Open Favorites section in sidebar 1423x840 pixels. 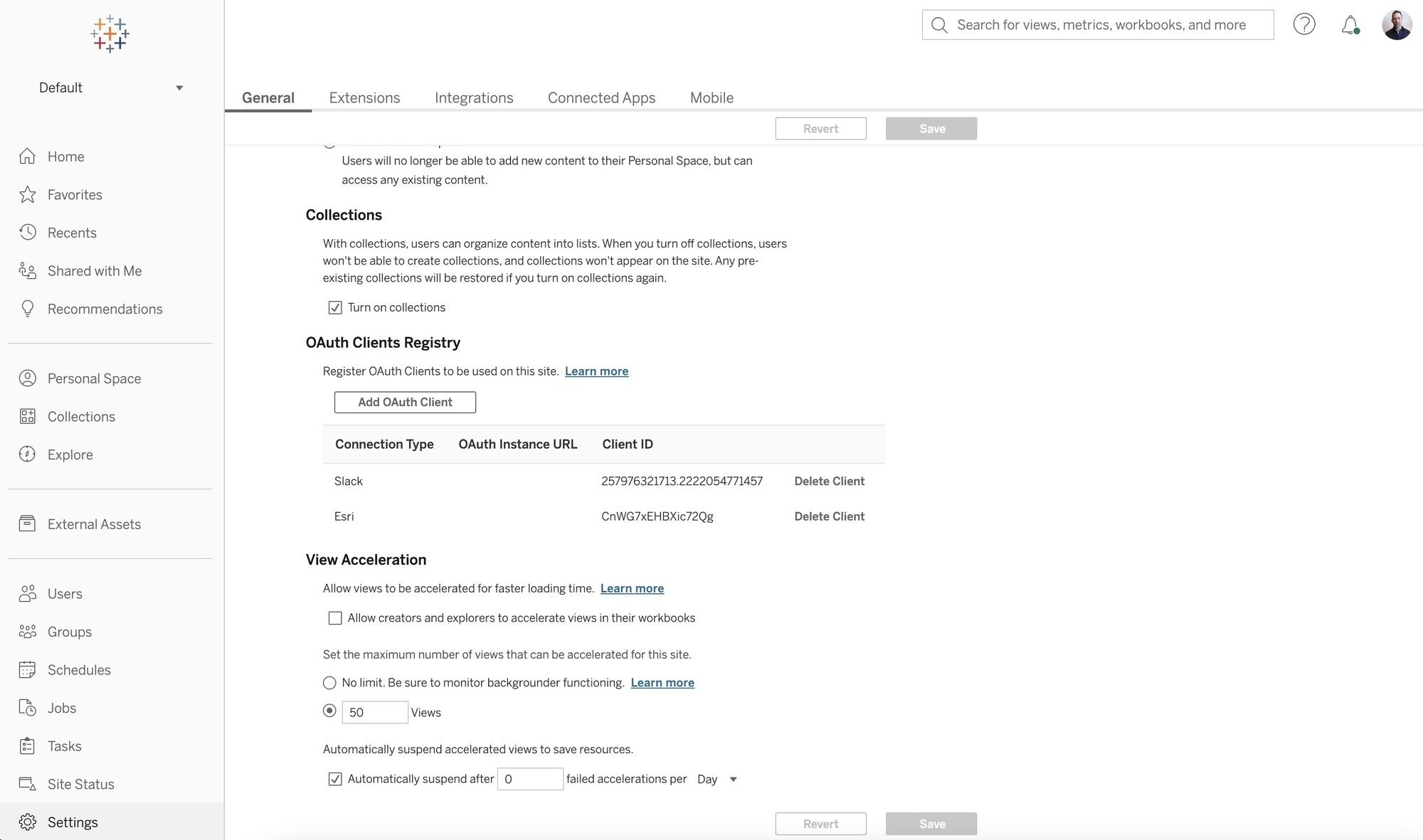pyautogui.click(x=75, y=195)
